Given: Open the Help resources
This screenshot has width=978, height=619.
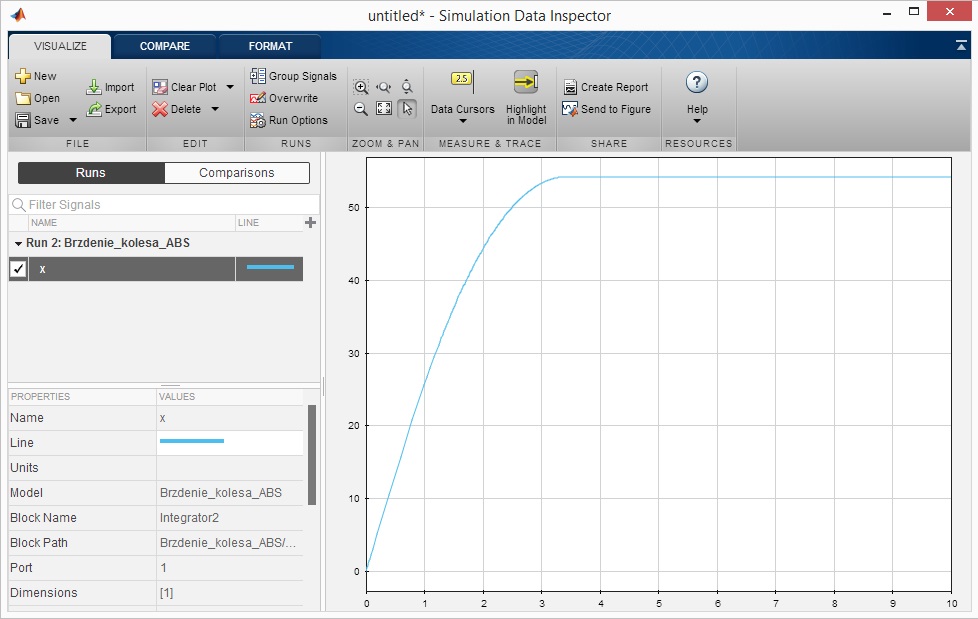Looking at the screenshot, I should point(697,92).
